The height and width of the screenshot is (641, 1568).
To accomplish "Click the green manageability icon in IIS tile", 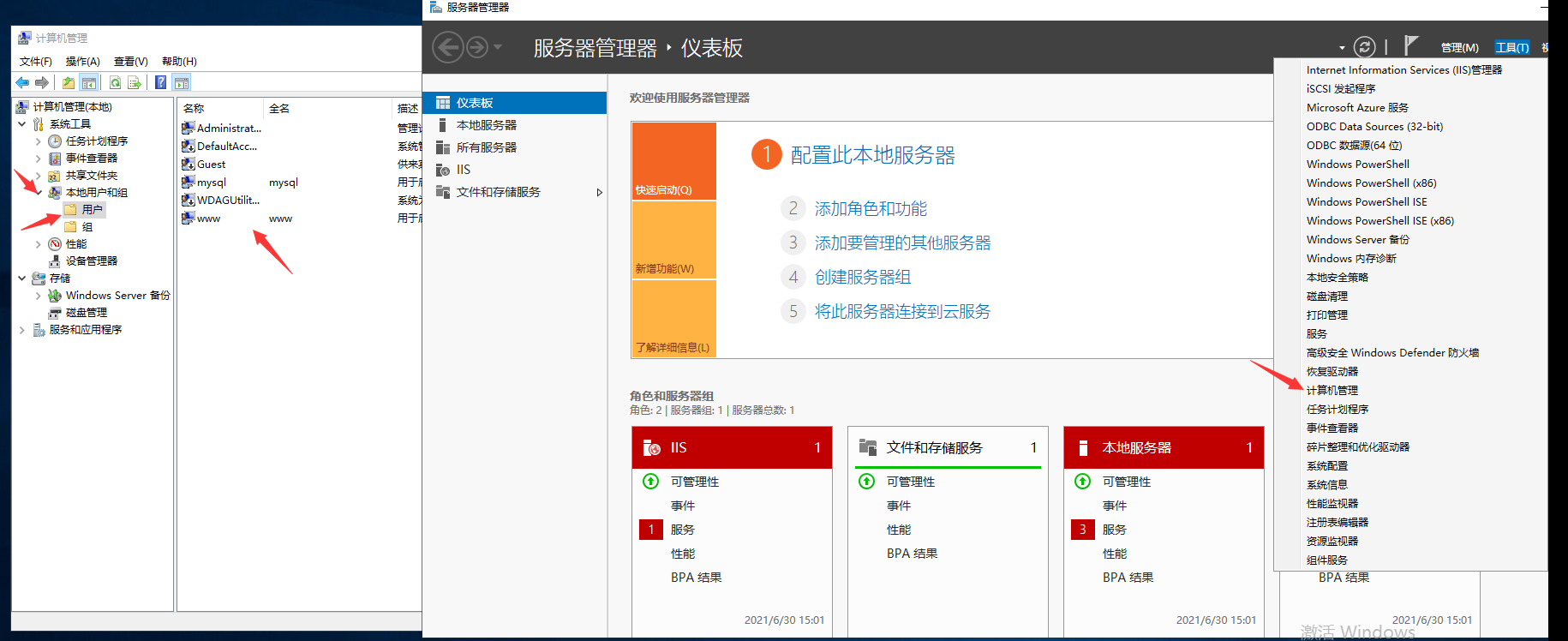I will click(x=651, y=481).
